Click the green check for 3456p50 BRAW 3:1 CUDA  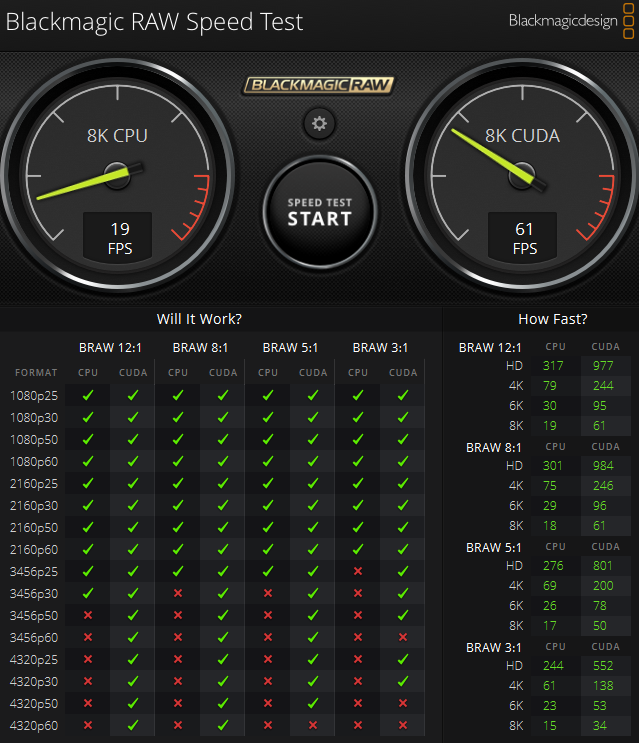click(403, 615)
